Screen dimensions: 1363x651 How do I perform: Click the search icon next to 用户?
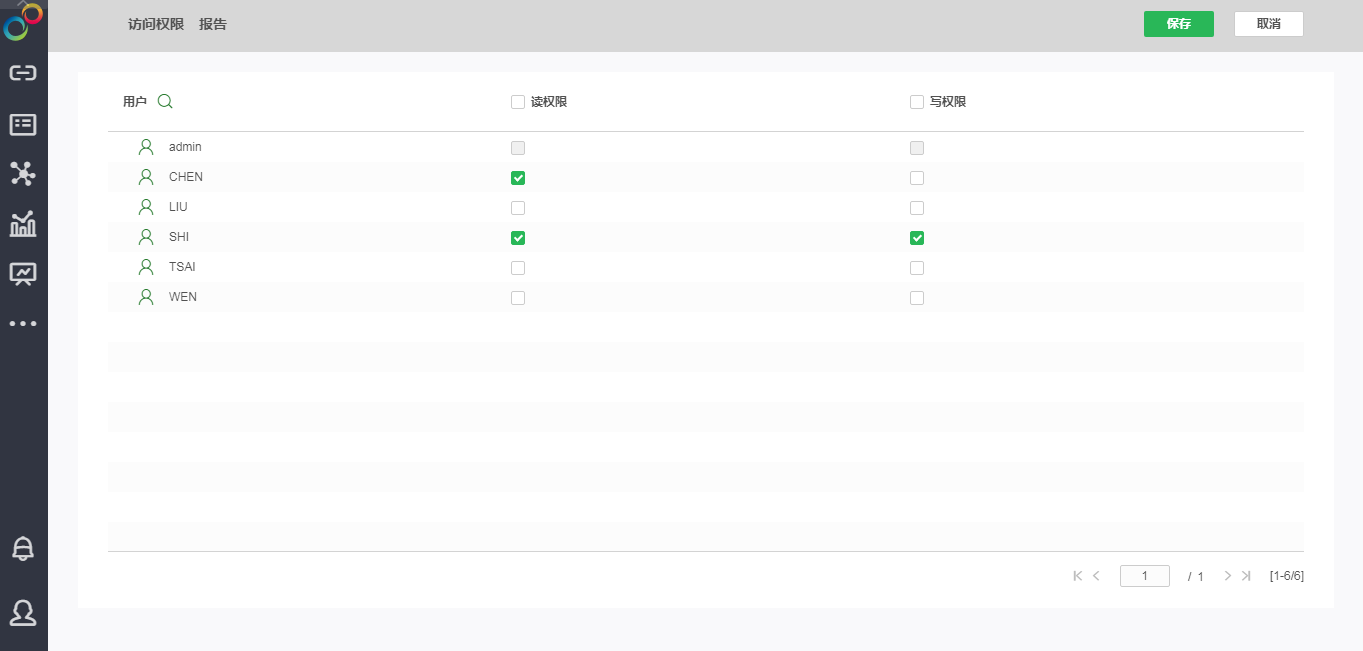coord(166,101)
